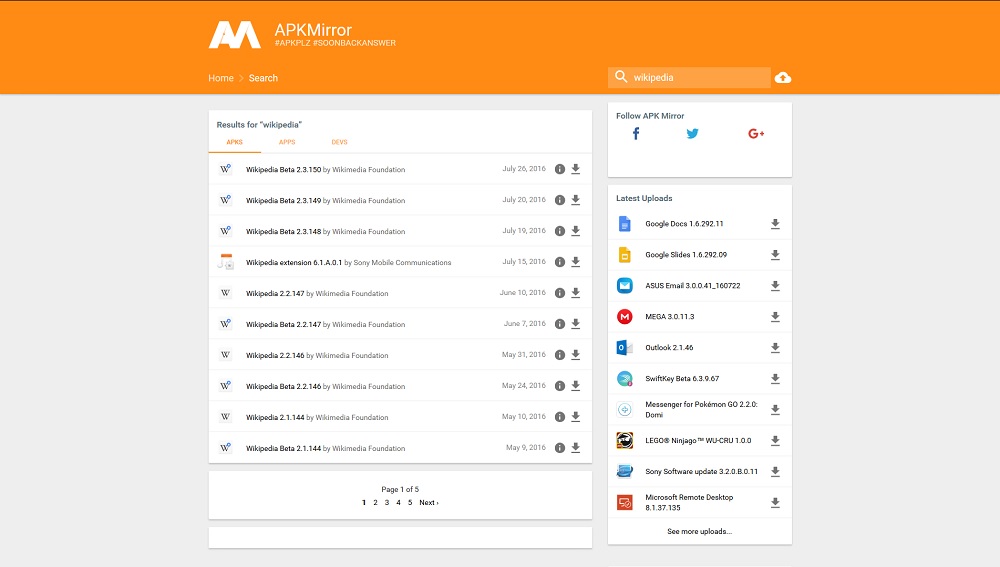This screenshot has width=1000, height=567.
Task: Download Wikipedia Beta 2.3.149
Action: (x=575, y=200)
